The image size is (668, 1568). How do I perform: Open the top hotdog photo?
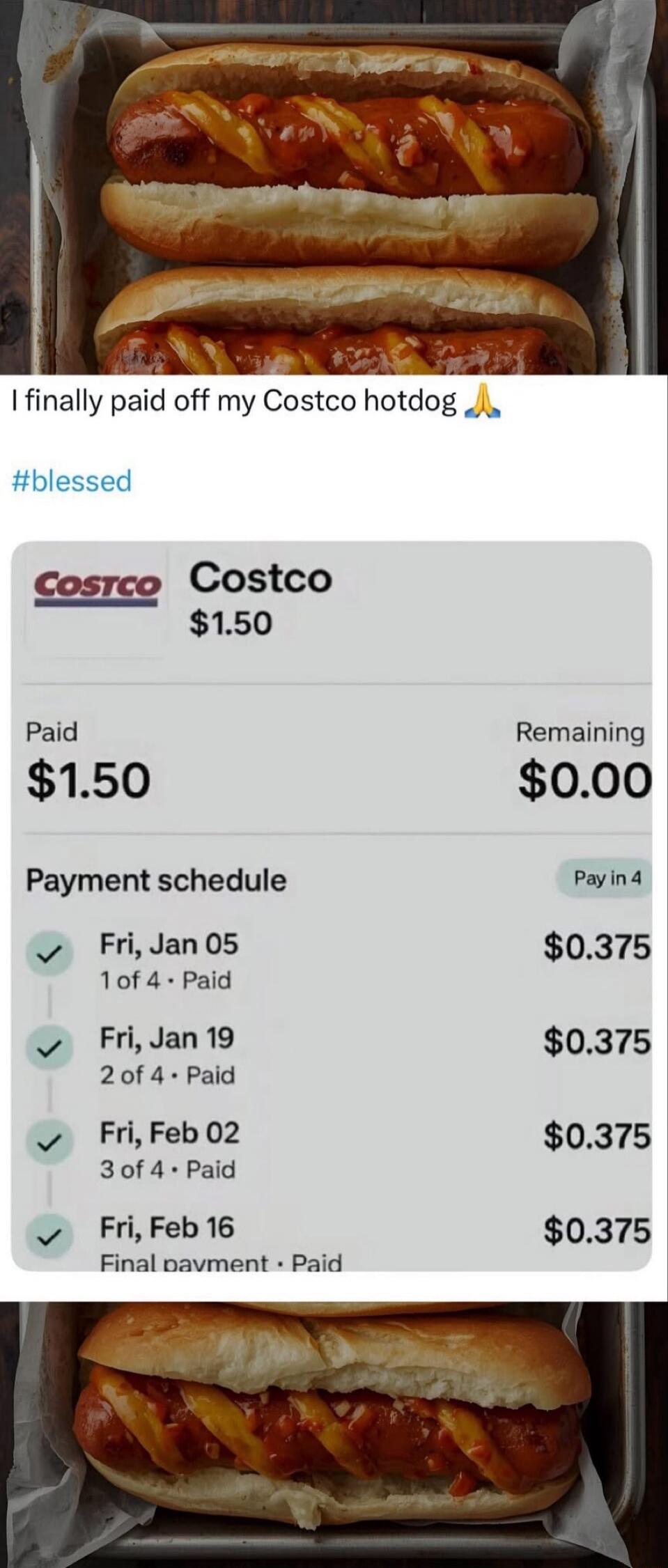point(334,188)
